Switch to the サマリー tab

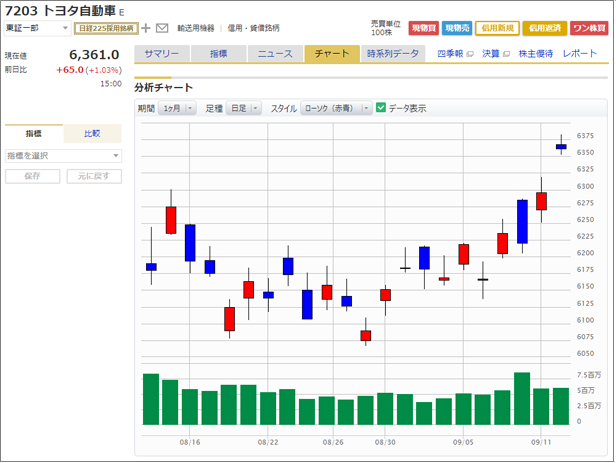coord(162,54)
